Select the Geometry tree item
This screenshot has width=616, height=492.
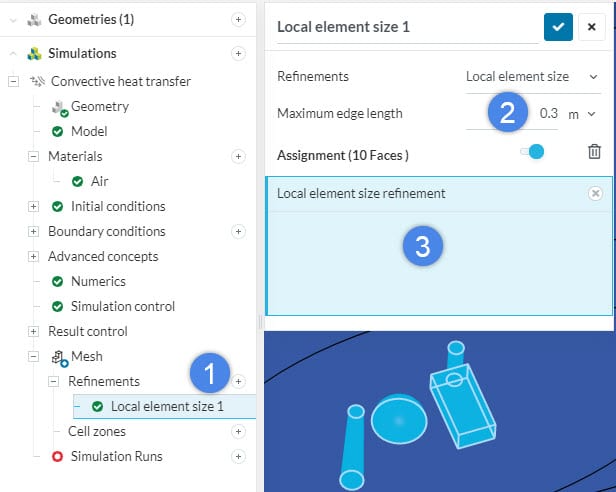click(x=100, y=106)
